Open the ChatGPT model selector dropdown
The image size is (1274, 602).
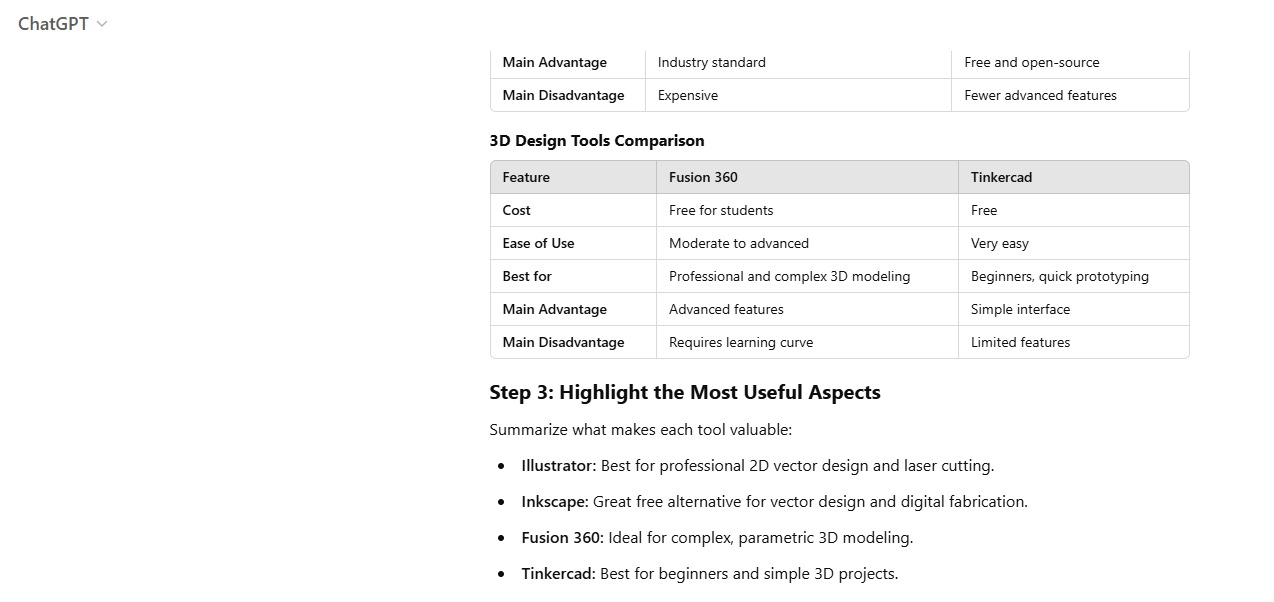(54, 24)
